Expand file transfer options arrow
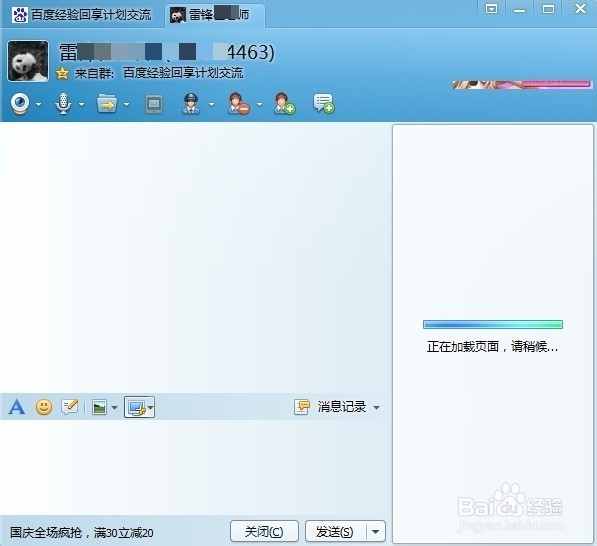The image size is (597, 546). pos(126,104)
